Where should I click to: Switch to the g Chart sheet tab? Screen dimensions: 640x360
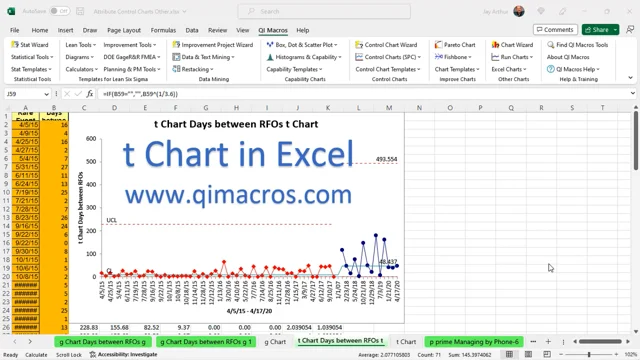click(275, 342)
